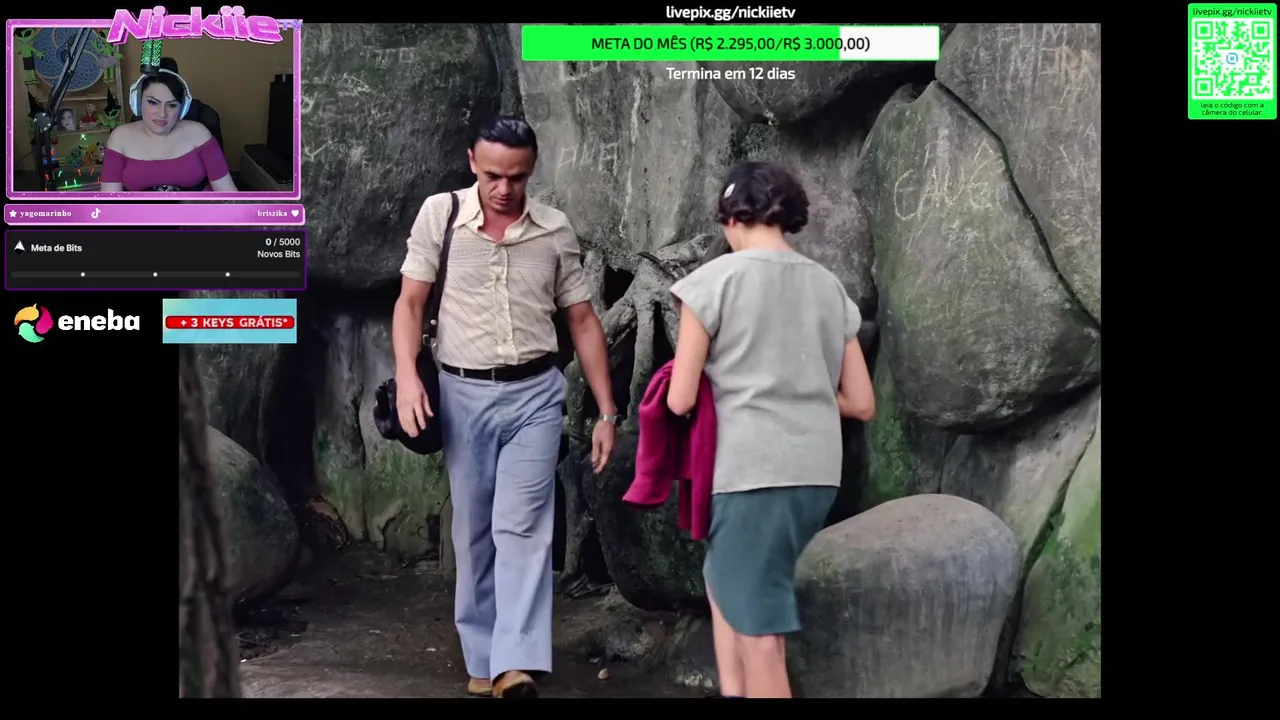Click the '+ 3 KEYS GRÁTIS' banner

pyautogui.click(x=229, y=321)
